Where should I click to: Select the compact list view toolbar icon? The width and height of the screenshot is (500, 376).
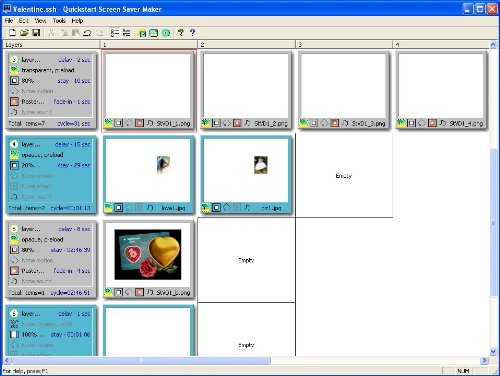point(127,33)
